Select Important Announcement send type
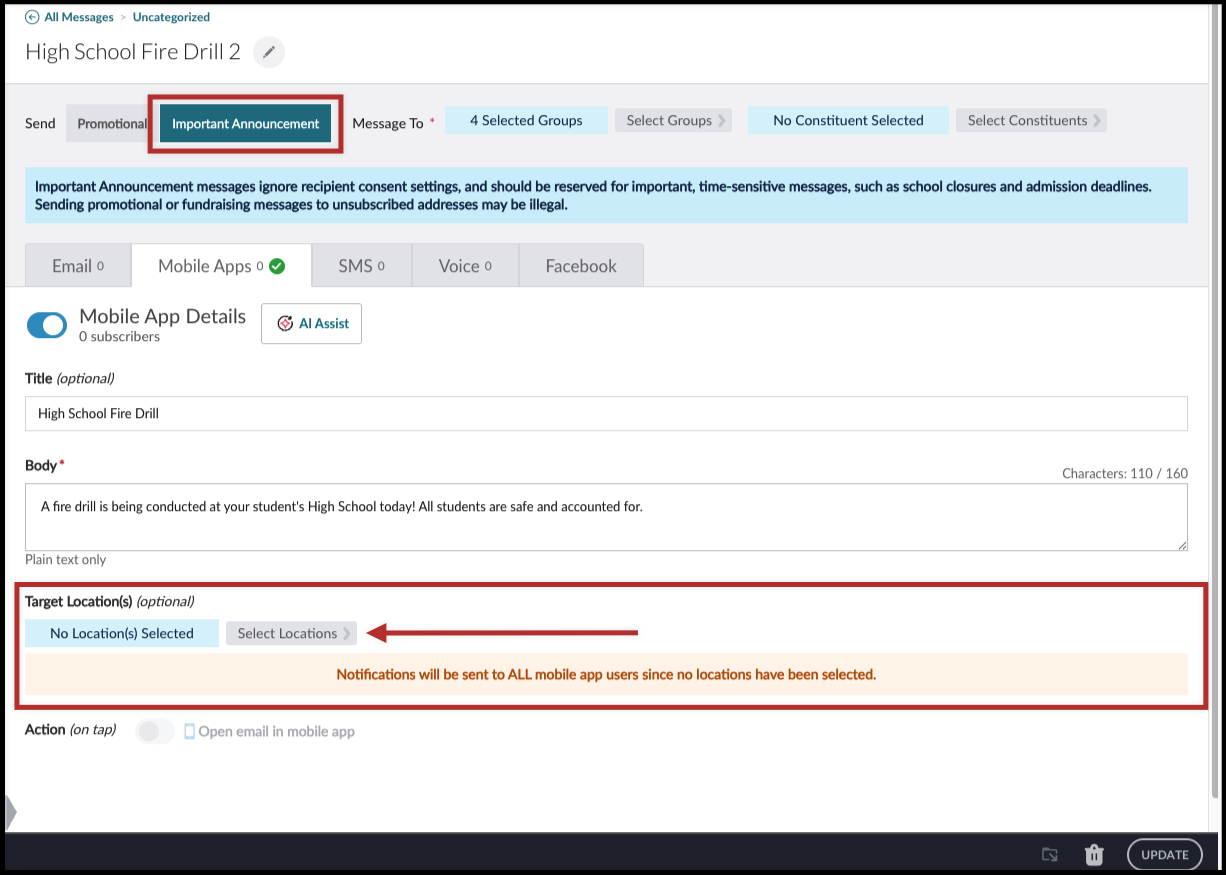 pos(245,123)
